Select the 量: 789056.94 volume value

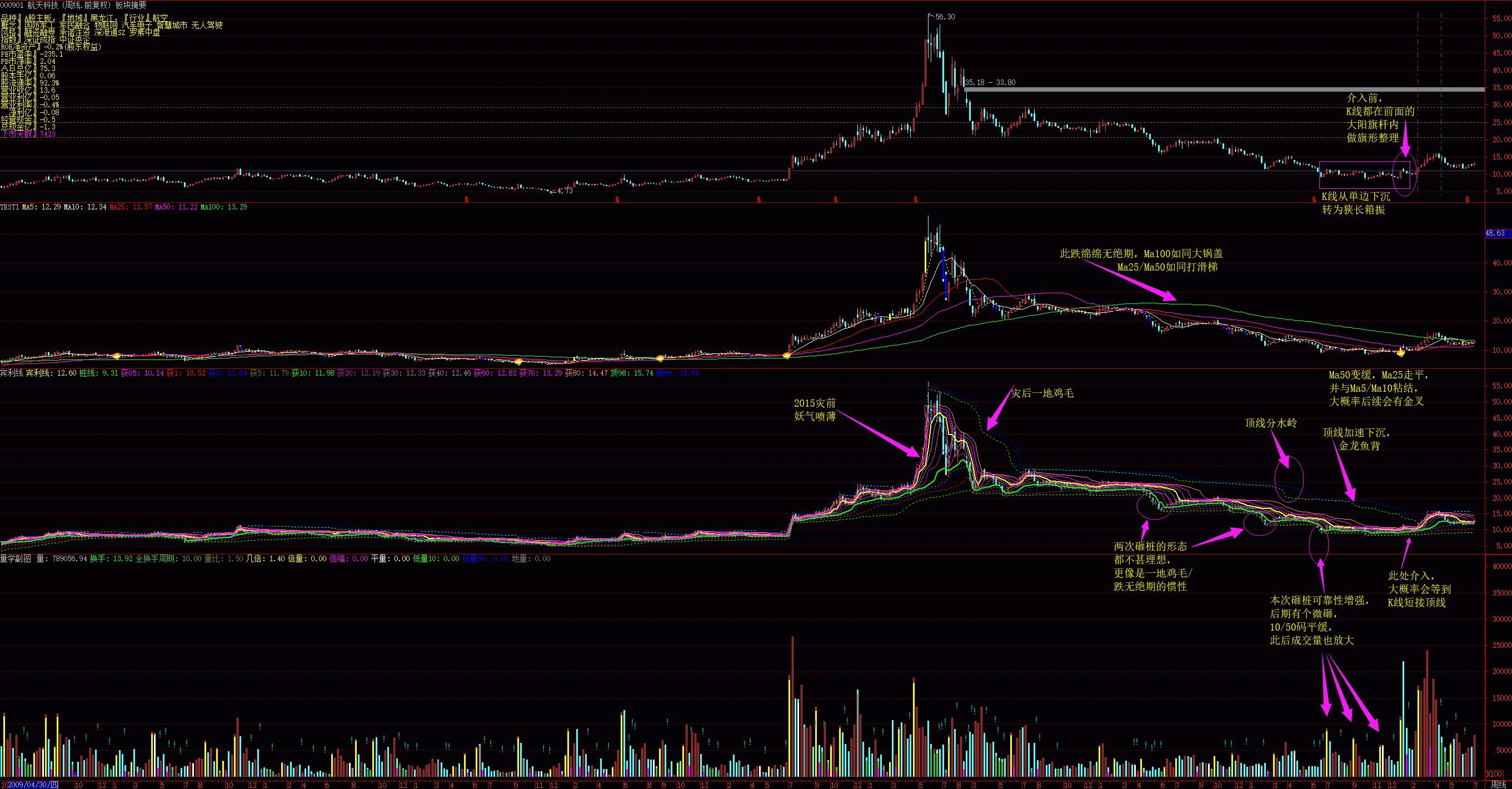click(62, 559)
